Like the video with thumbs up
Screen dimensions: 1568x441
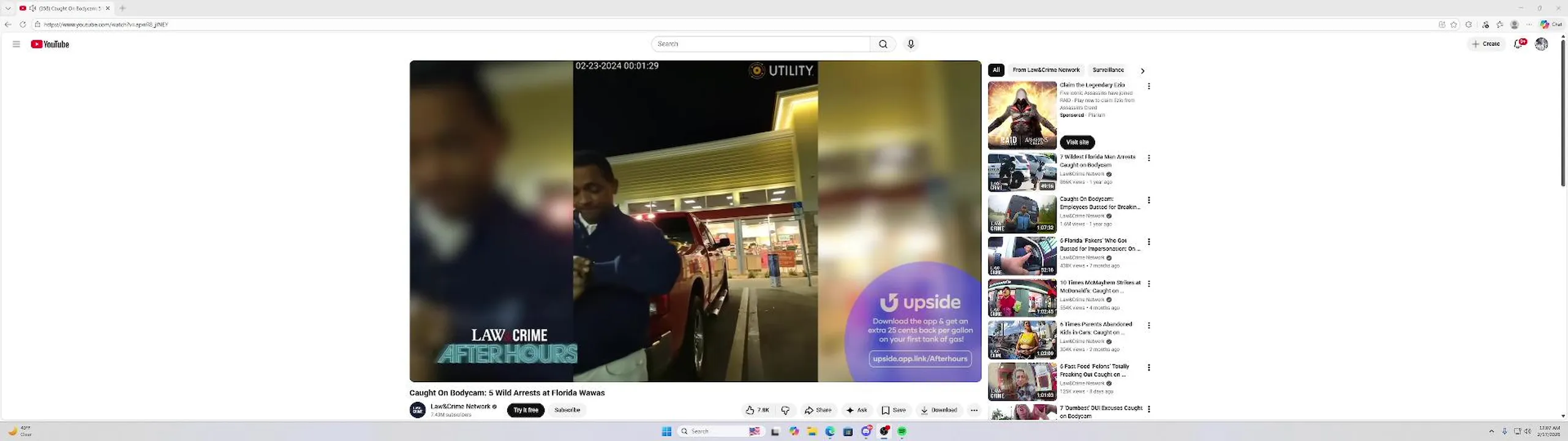[x=757, y=410]
